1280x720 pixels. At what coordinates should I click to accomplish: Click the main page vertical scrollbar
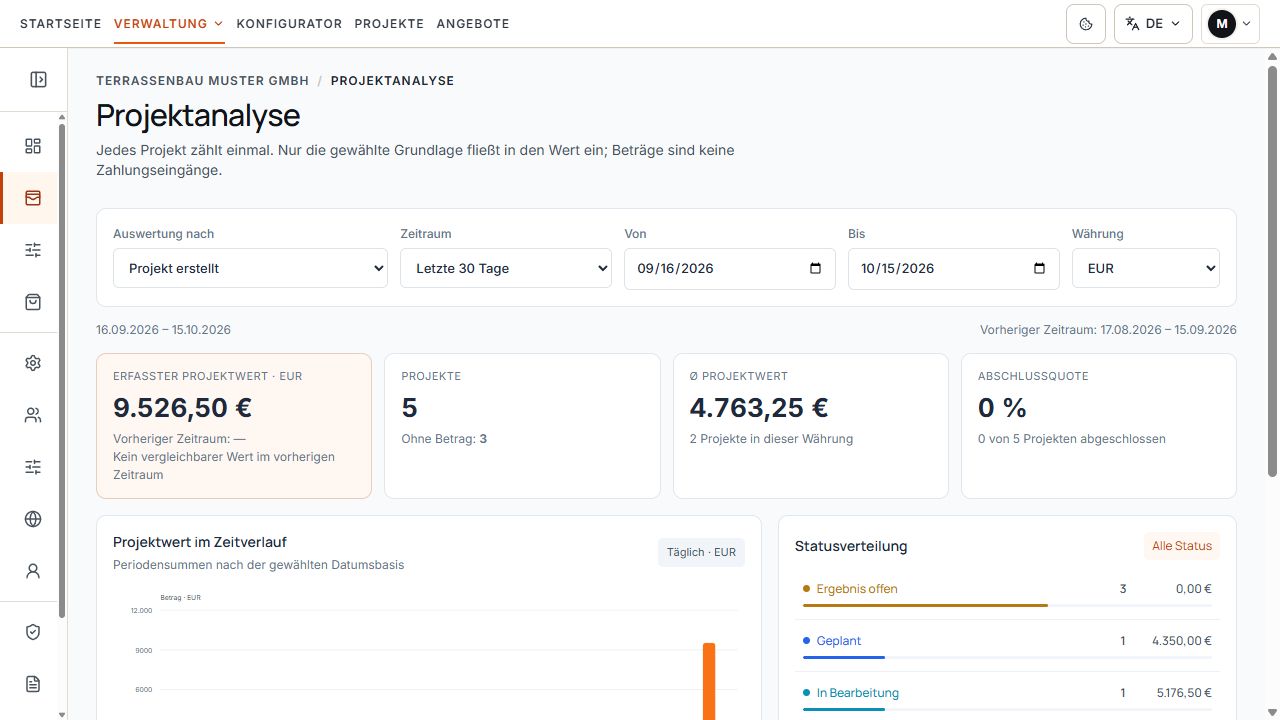(1272, 270)
